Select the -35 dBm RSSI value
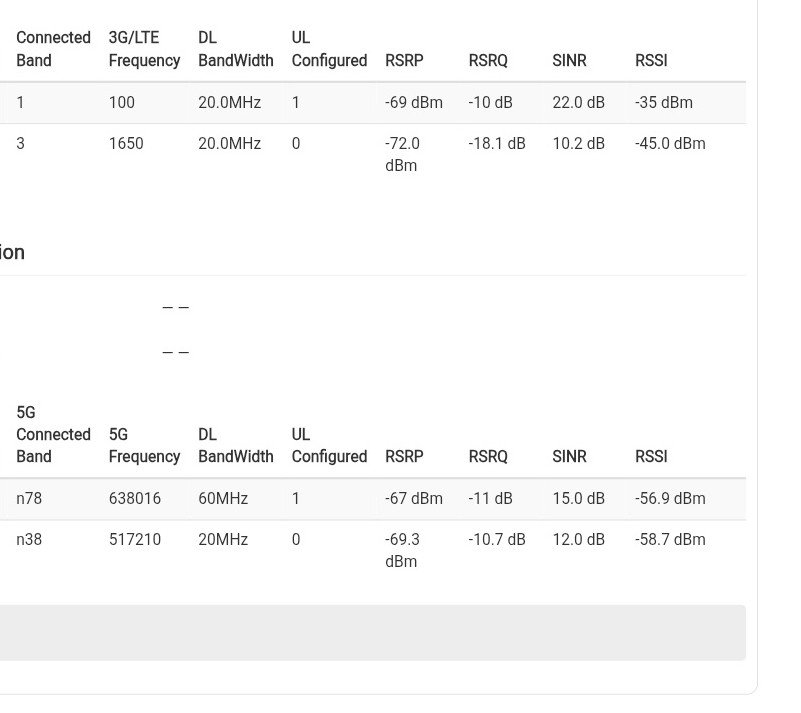801x713 pixels. (x=663, y=102)
